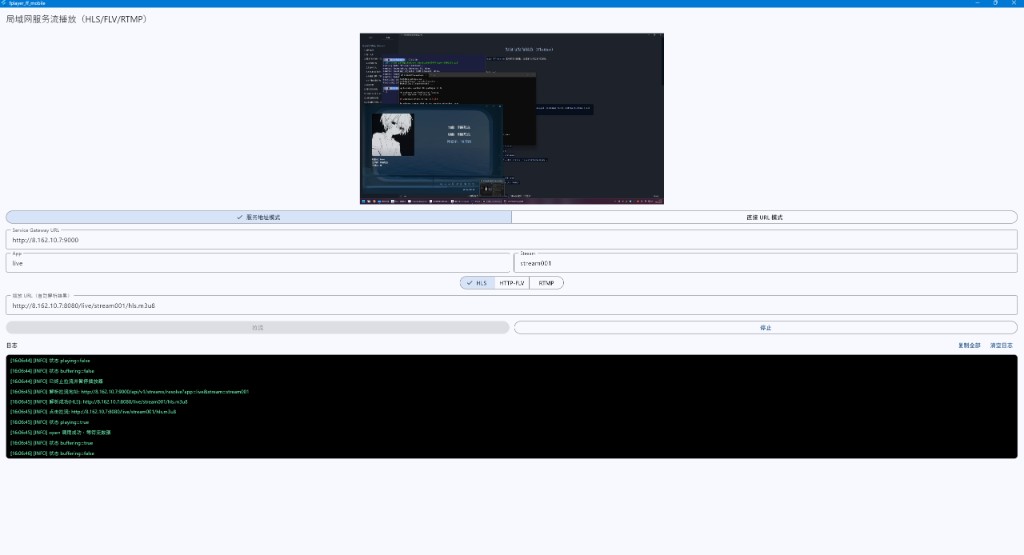Click the 日志 label above the log panel
Viewport: 1024px width, 555px height.
click(12, 345)
